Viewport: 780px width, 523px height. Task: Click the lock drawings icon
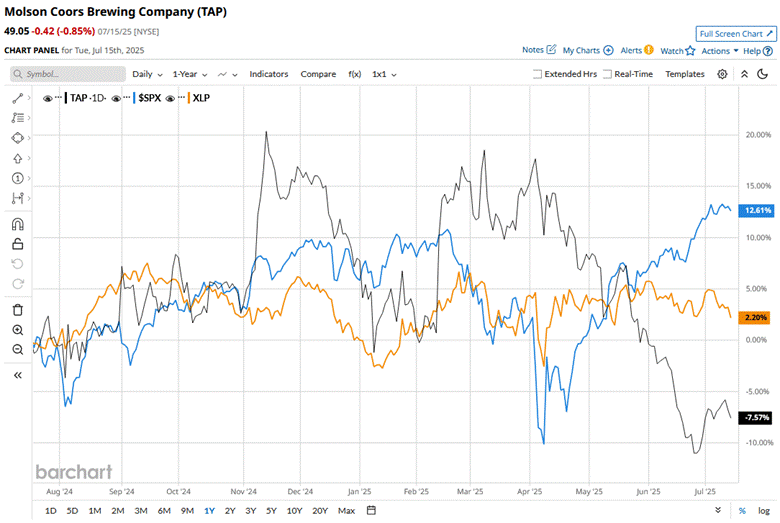(17, 244)
